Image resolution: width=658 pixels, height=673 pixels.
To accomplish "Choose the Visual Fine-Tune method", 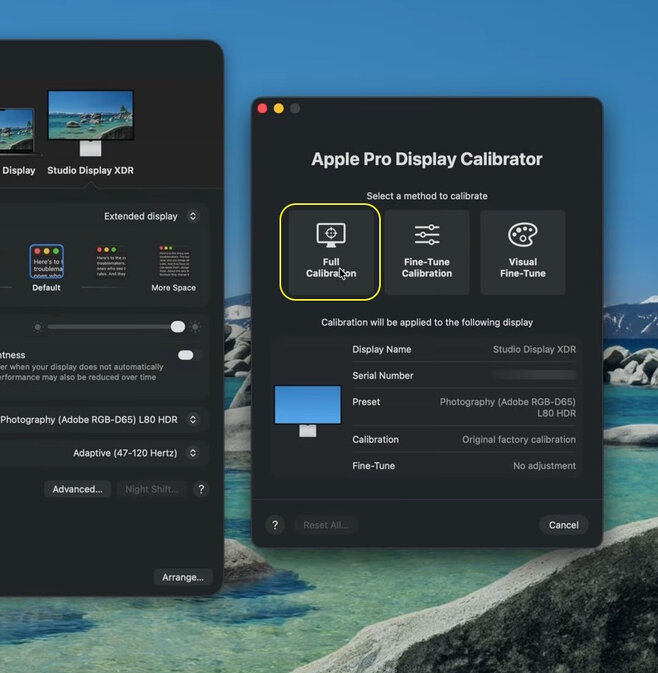I will pos(522,252).
